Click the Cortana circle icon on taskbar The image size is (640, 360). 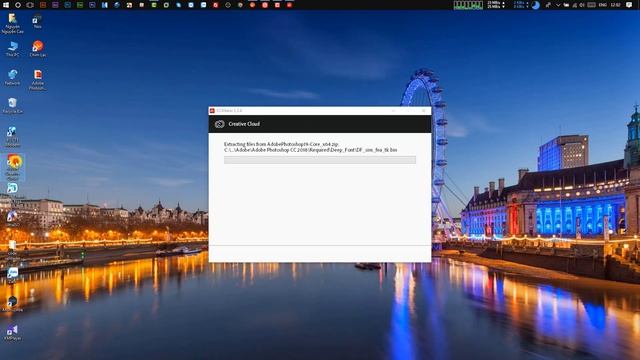[x=18, y=5]
